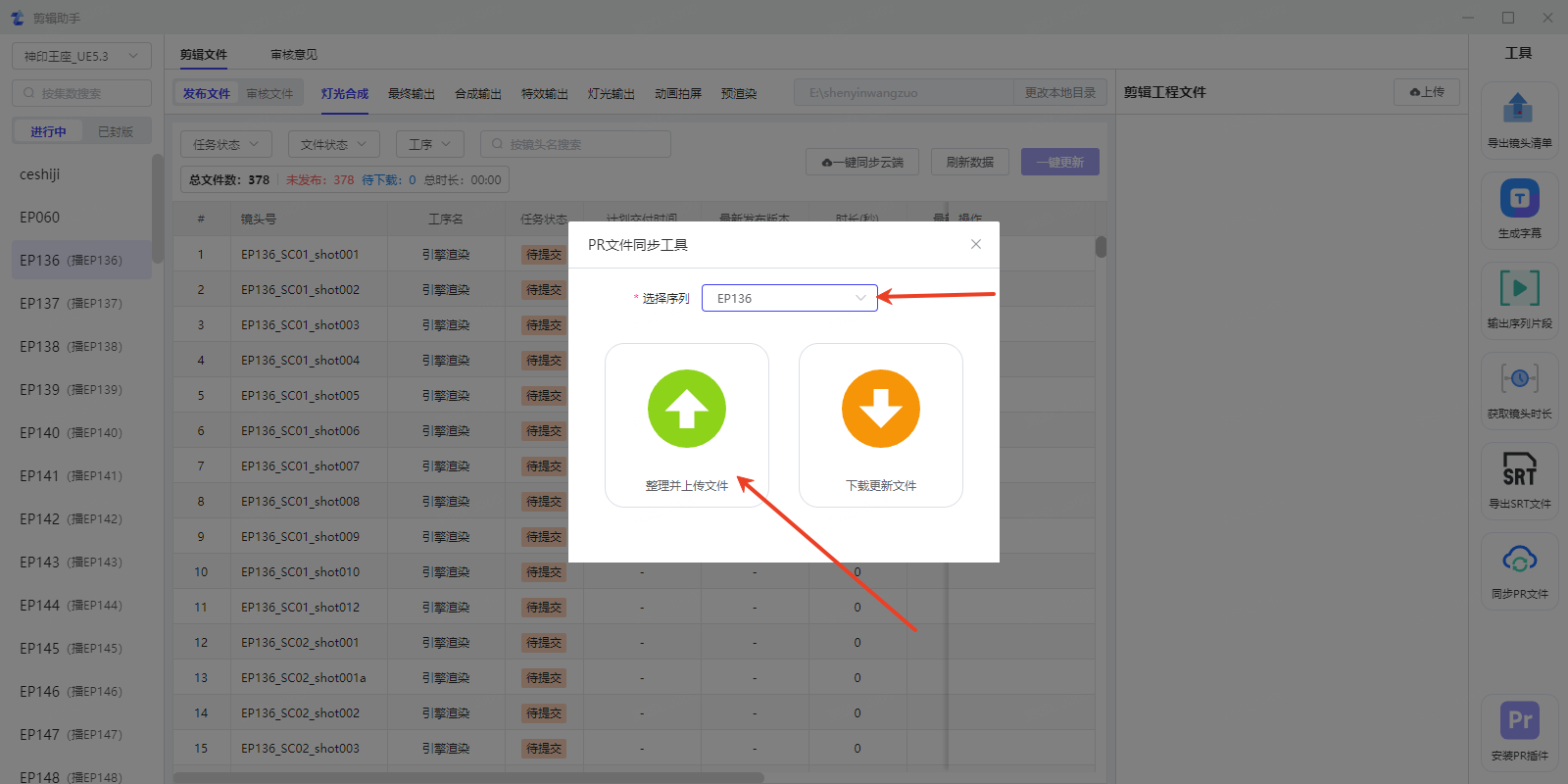Expand the EP136 sequence dropdown

tap(789, 298)
